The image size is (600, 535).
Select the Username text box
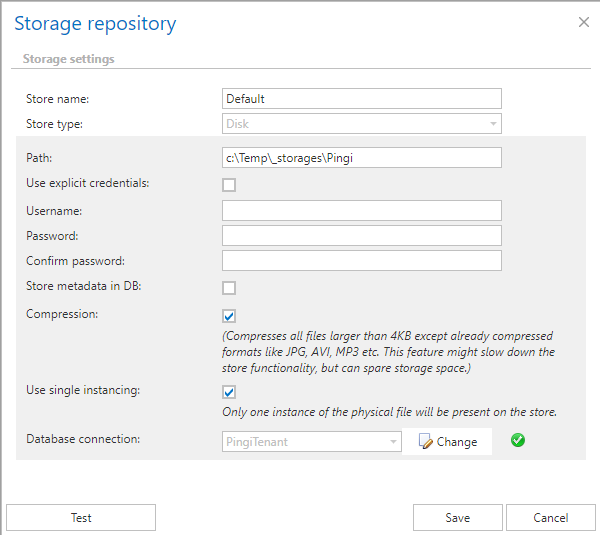361,210
